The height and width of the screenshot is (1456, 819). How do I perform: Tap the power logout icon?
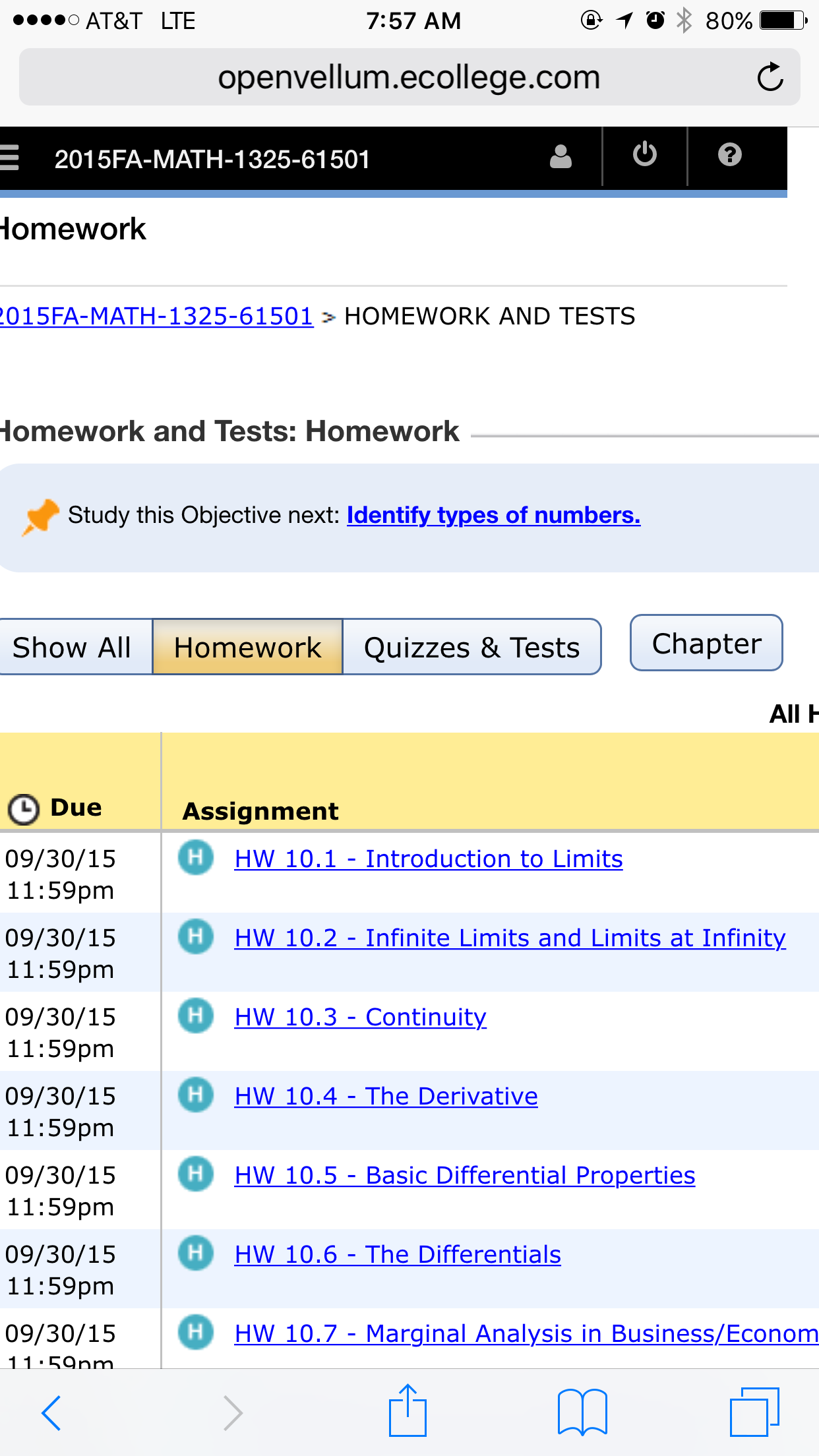pyautogui.click(x=645, y=156)
